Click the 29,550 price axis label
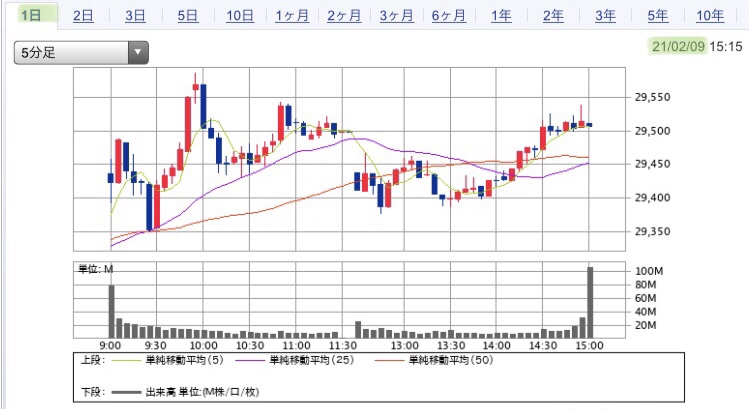The width and height of the screenshot is (749, 409). pos(652,97)
